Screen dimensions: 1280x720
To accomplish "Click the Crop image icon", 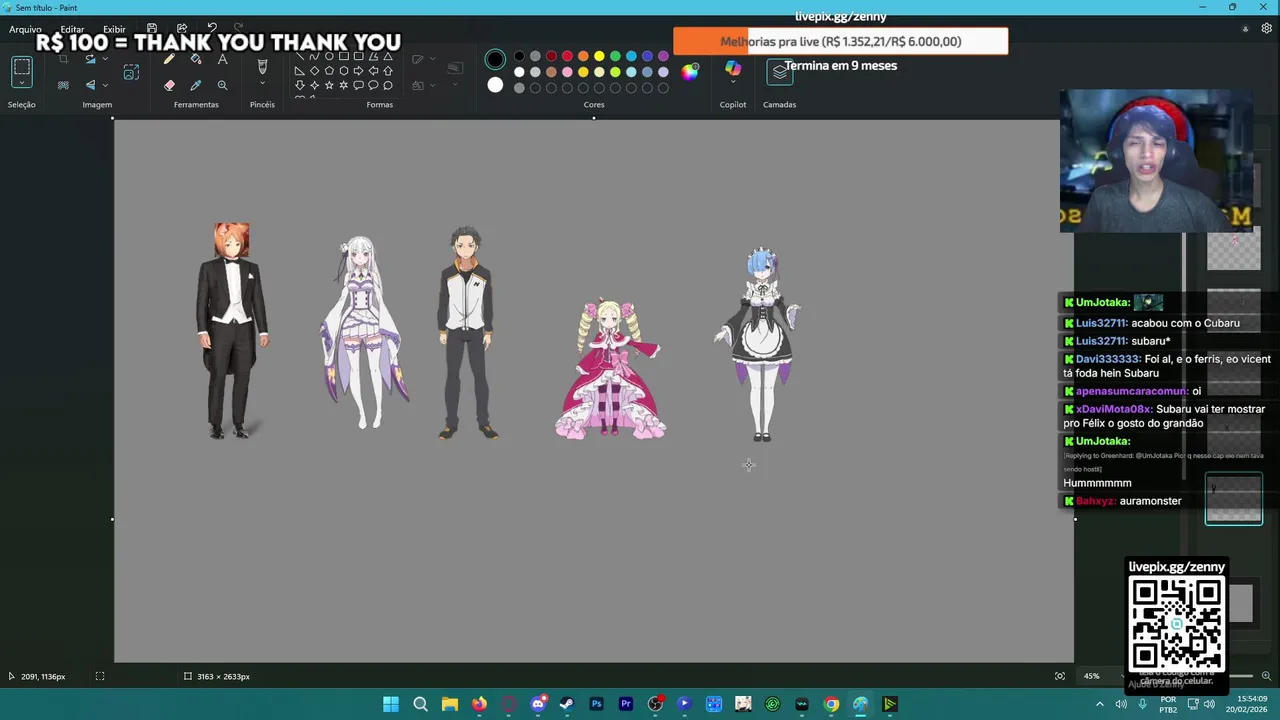I will 63,60.
